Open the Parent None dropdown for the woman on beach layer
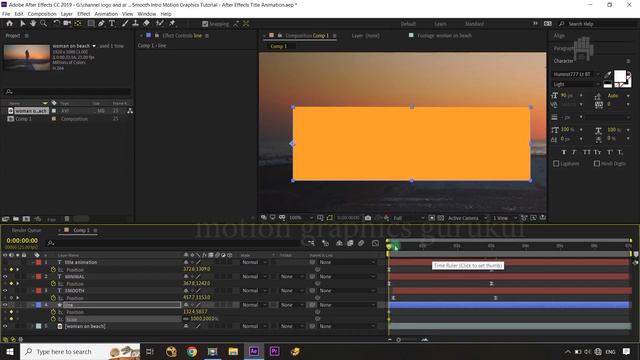640x360 pixels. point(347,326)
